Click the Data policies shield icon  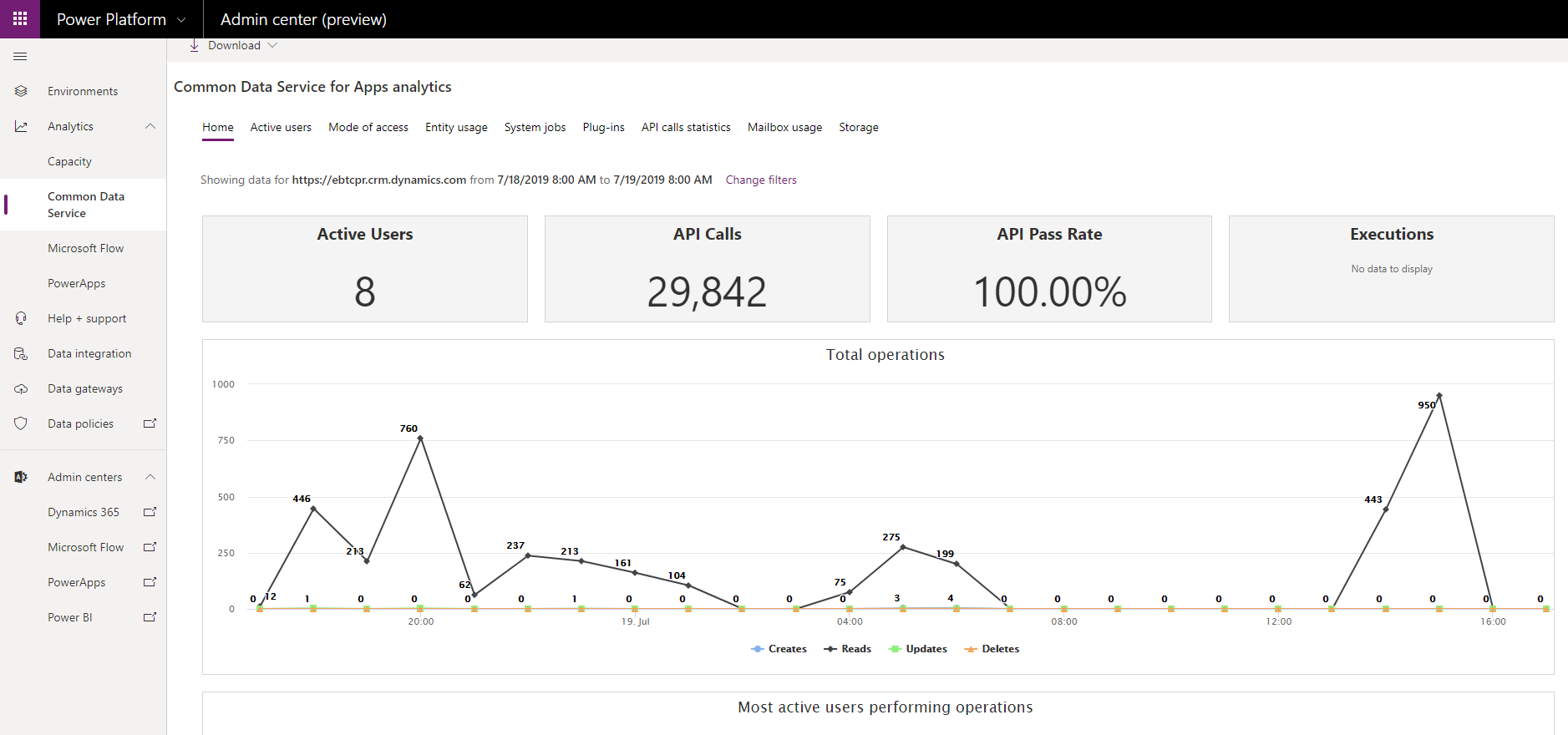point(21,423)
